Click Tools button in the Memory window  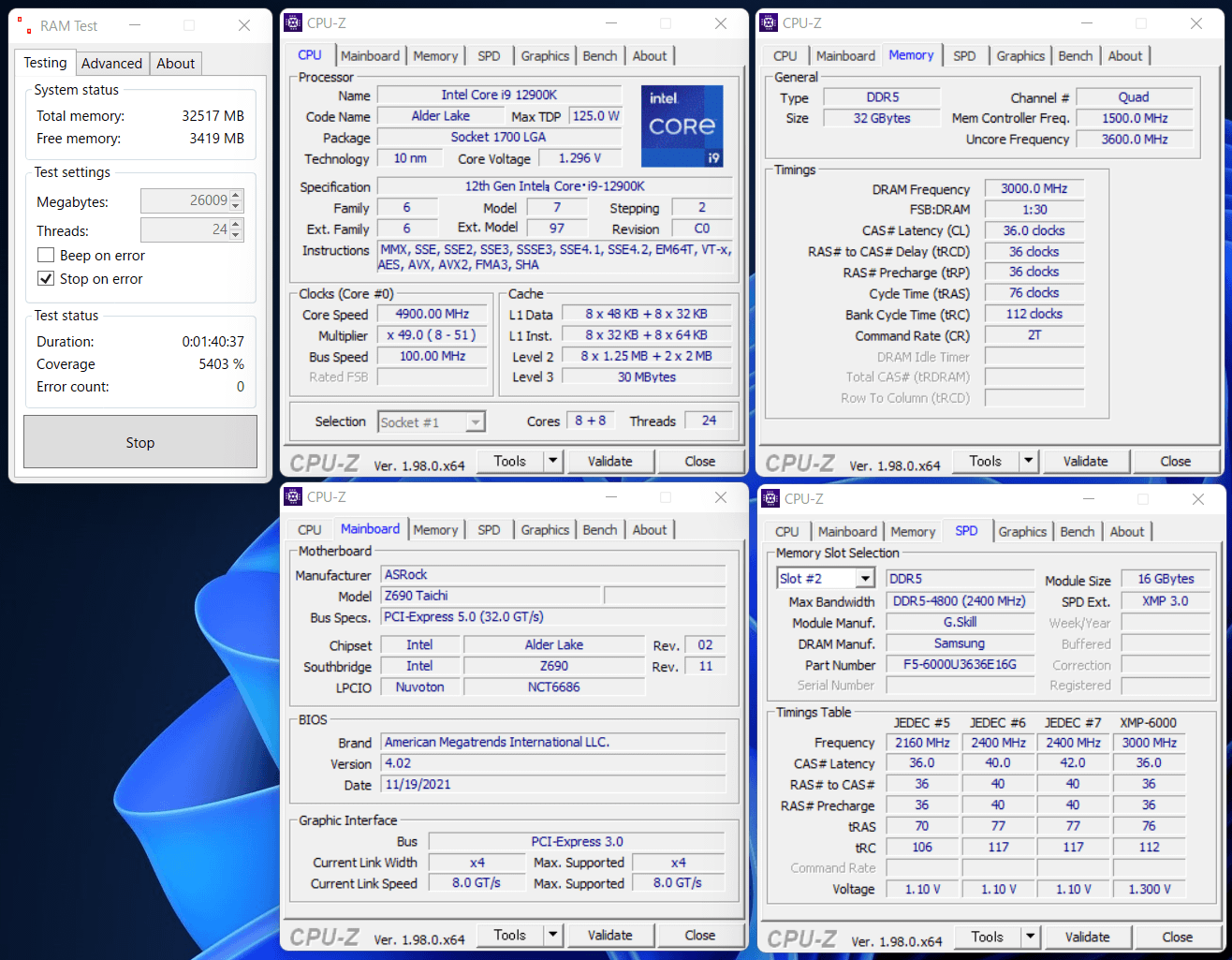(x=986, y=461)
